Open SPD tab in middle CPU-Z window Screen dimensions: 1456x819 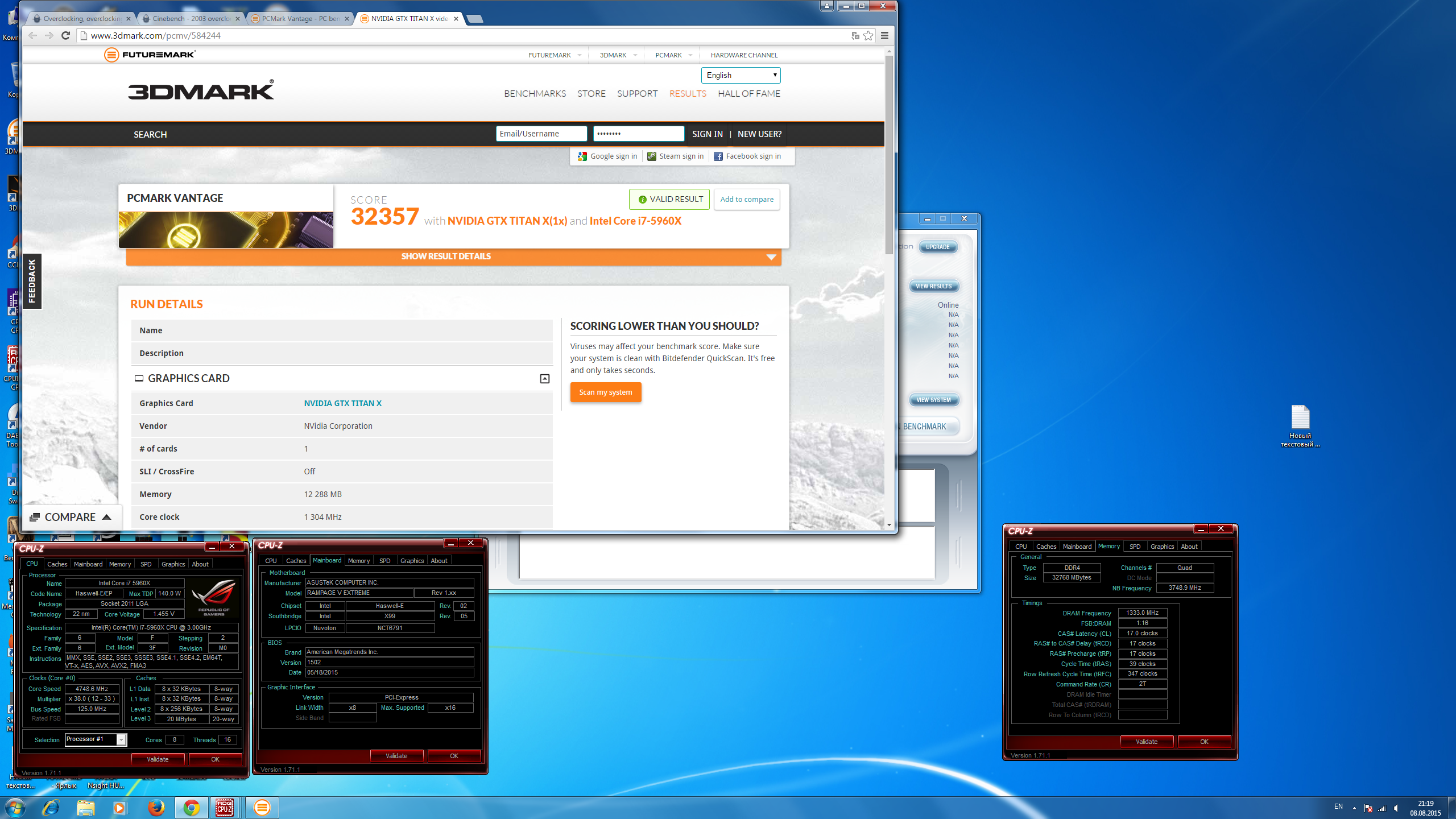[x=385, y=561]
